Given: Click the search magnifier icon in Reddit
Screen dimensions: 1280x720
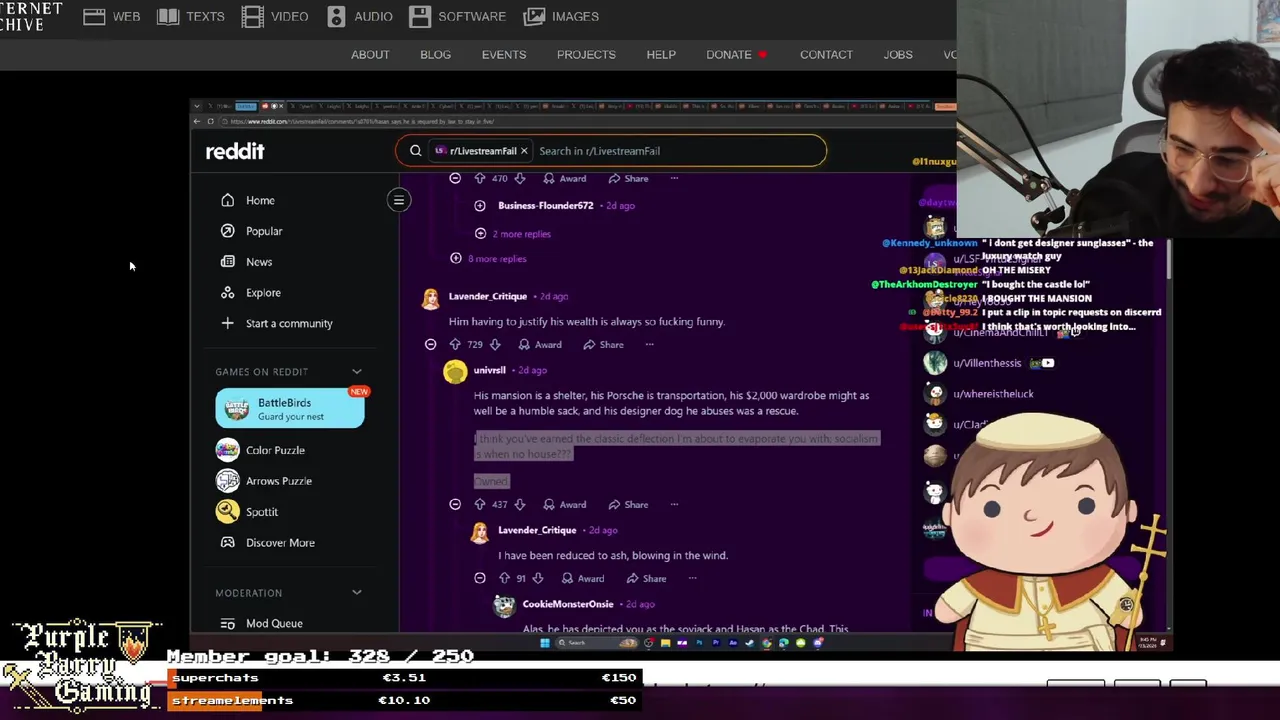Looking at the screenshot, I should [415, 151].
